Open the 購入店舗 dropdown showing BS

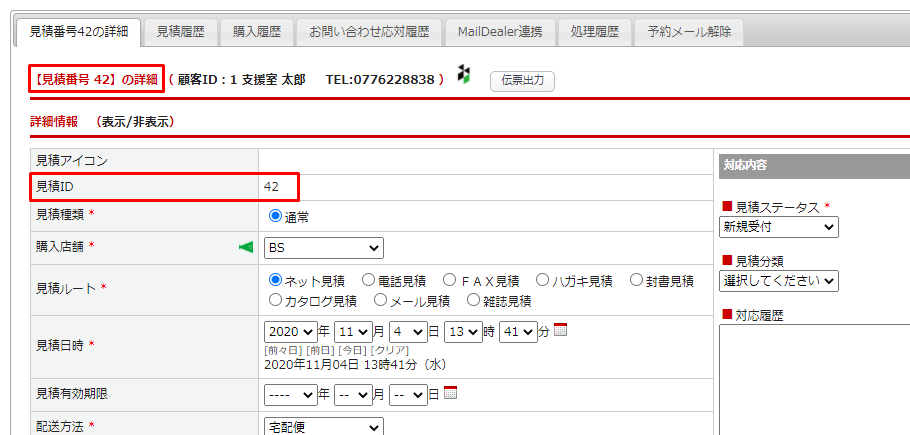[x=324, y=248]
